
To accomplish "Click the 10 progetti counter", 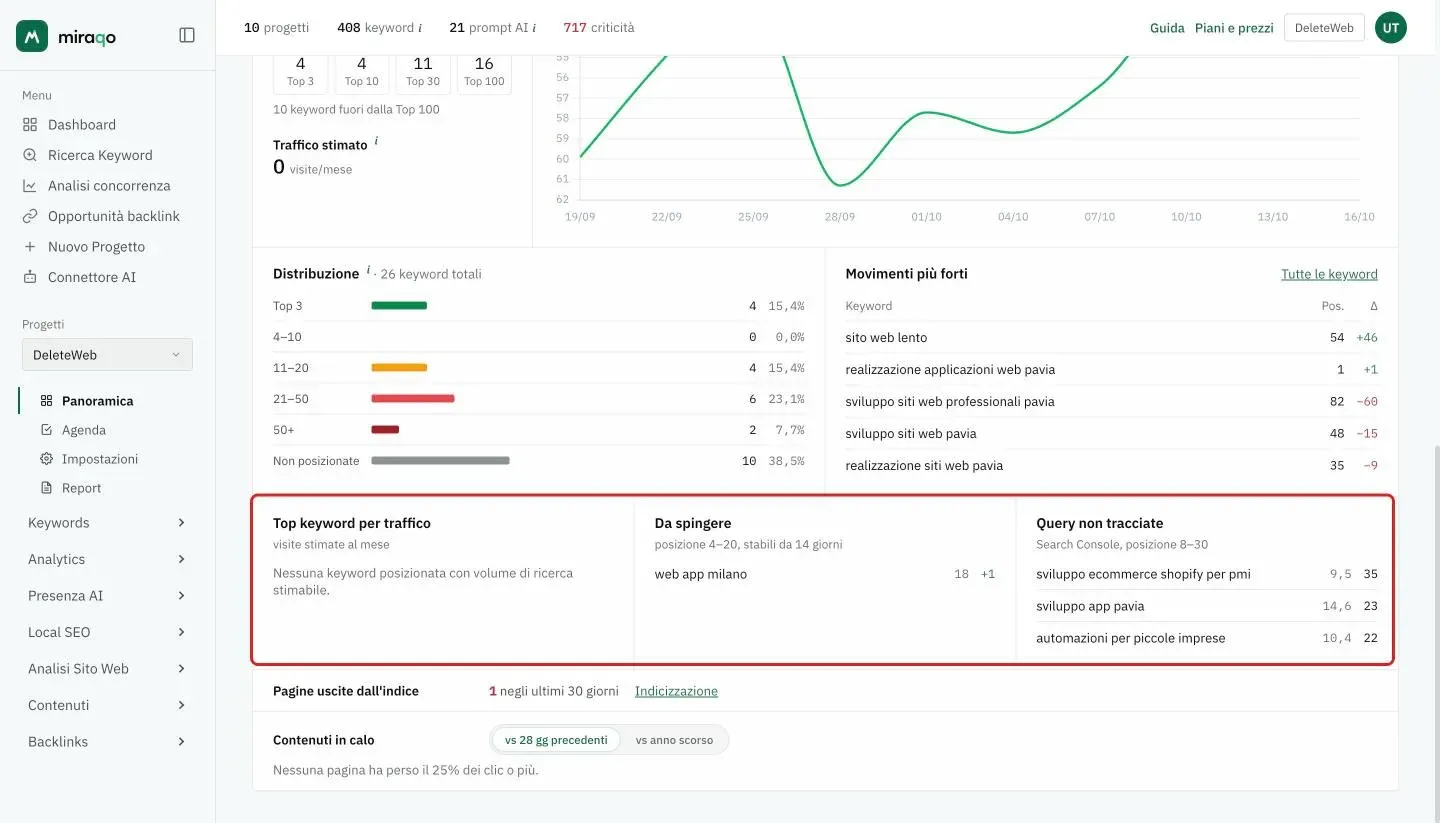I will pyautogui.click(x=276, y=28).
